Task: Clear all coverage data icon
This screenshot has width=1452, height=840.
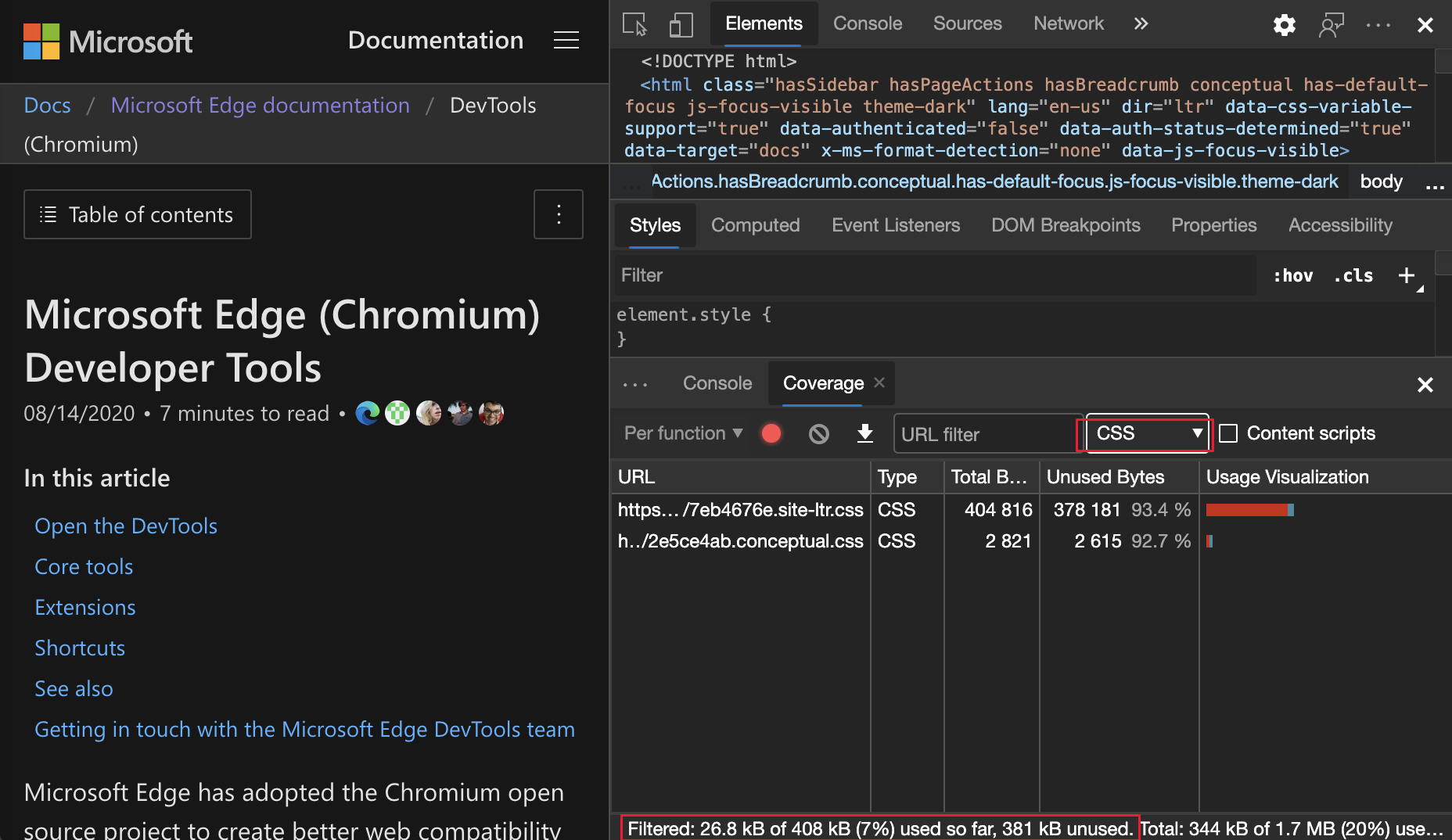Action: coord(818,433)
